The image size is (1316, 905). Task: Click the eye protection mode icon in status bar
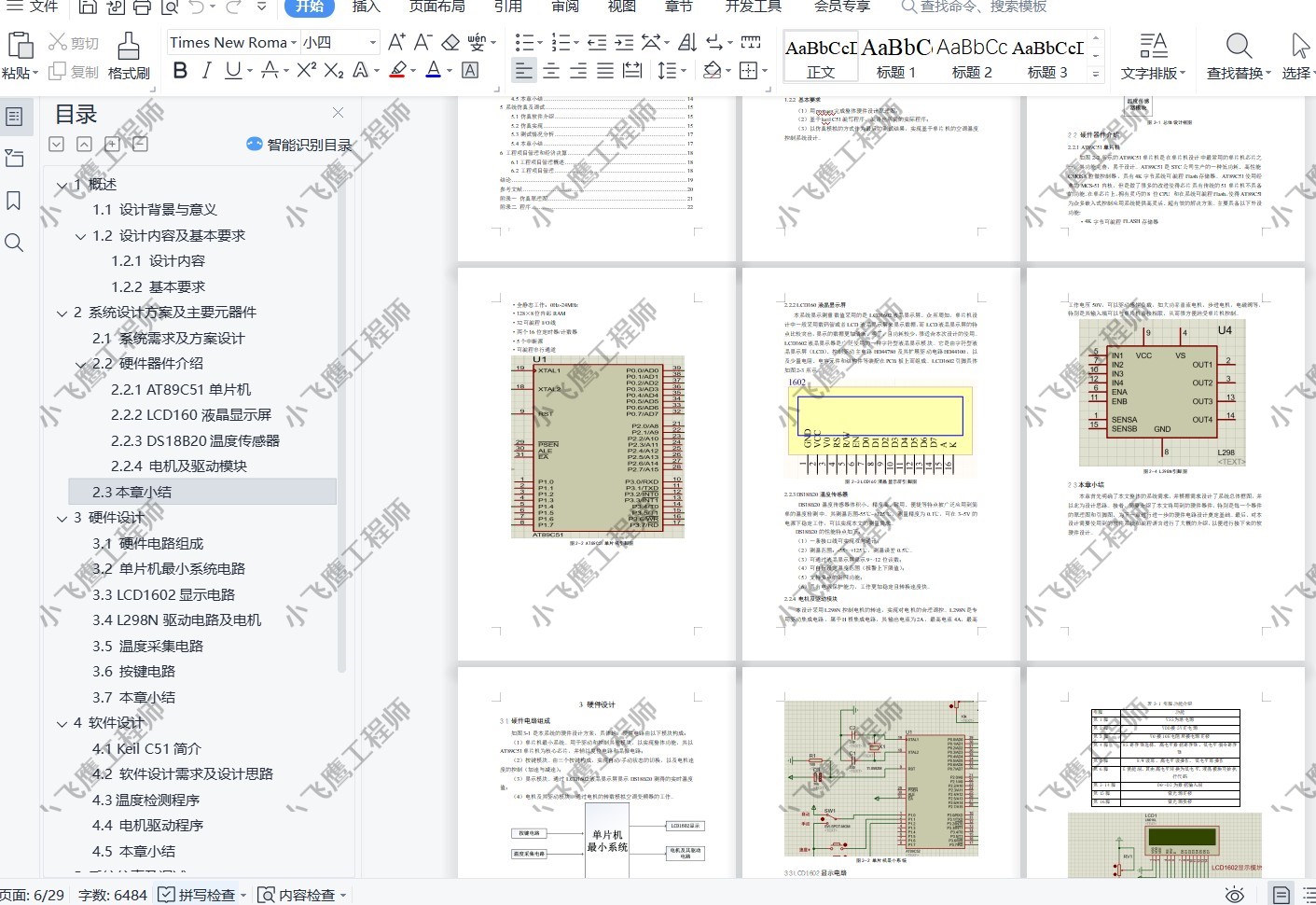1234,895
